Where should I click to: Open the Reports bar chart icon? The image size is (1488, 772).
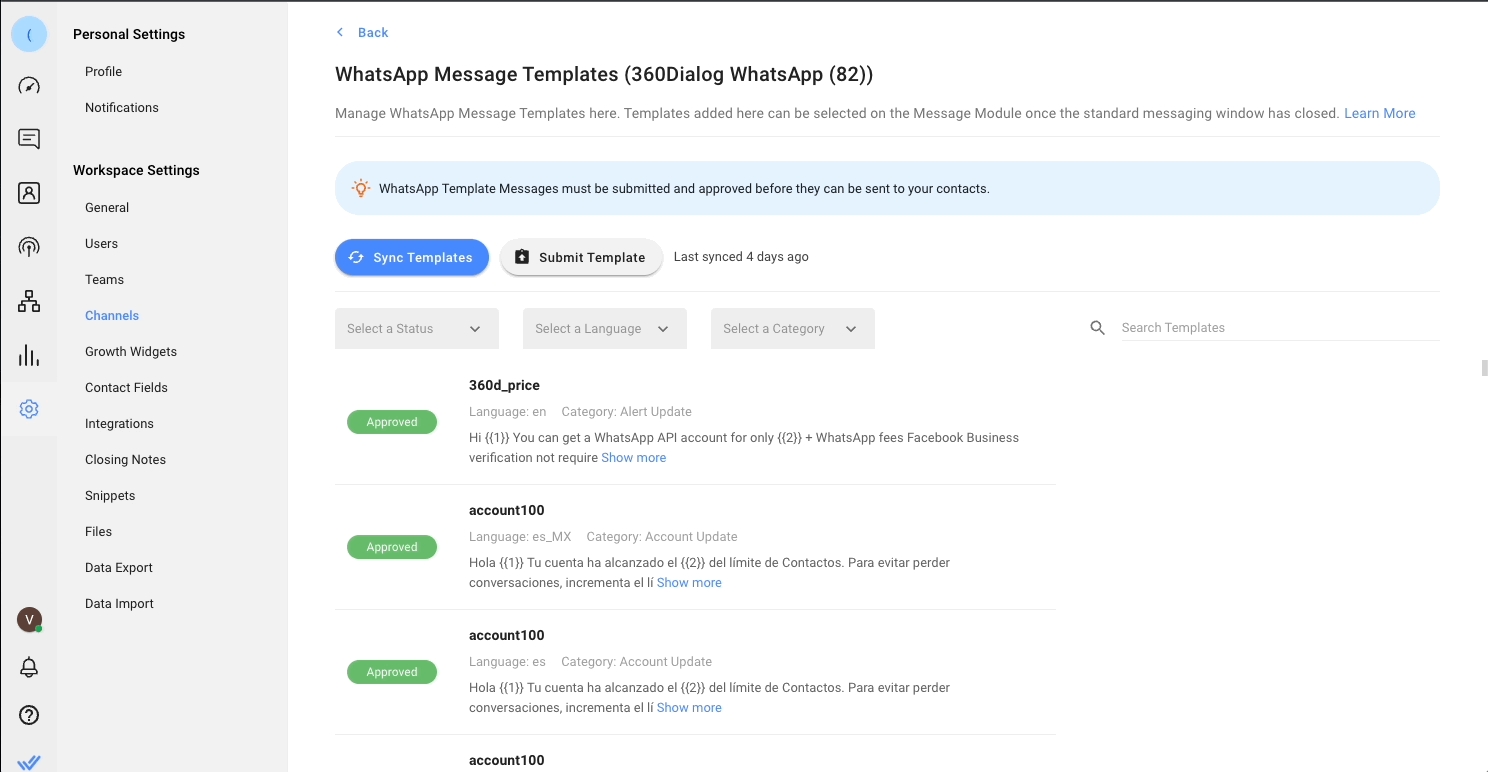[29, 355]
